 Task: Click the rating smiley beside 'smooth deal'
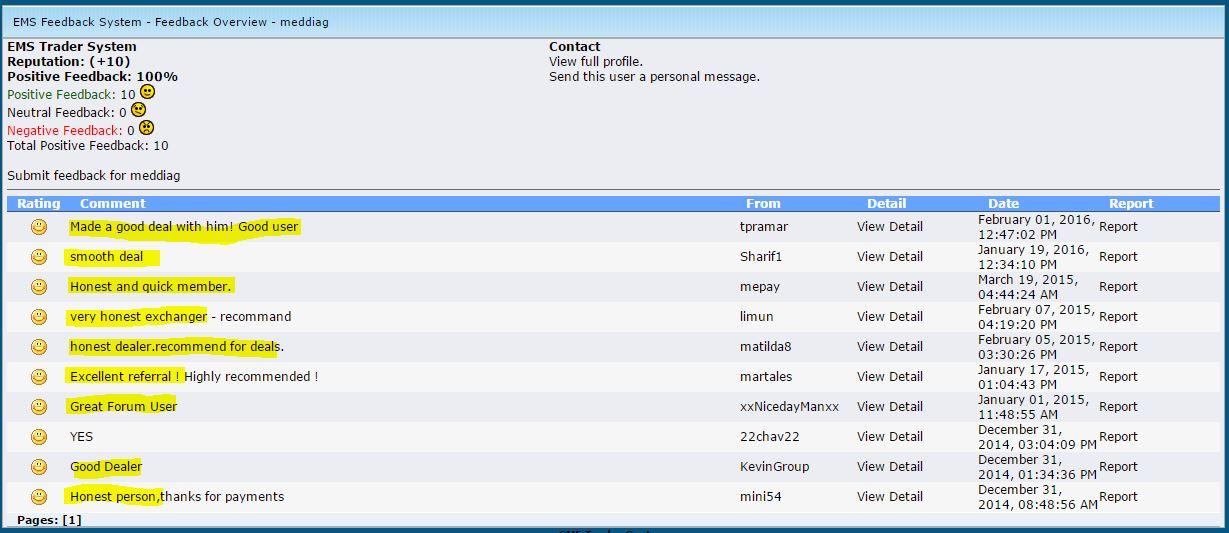point(39,257)
